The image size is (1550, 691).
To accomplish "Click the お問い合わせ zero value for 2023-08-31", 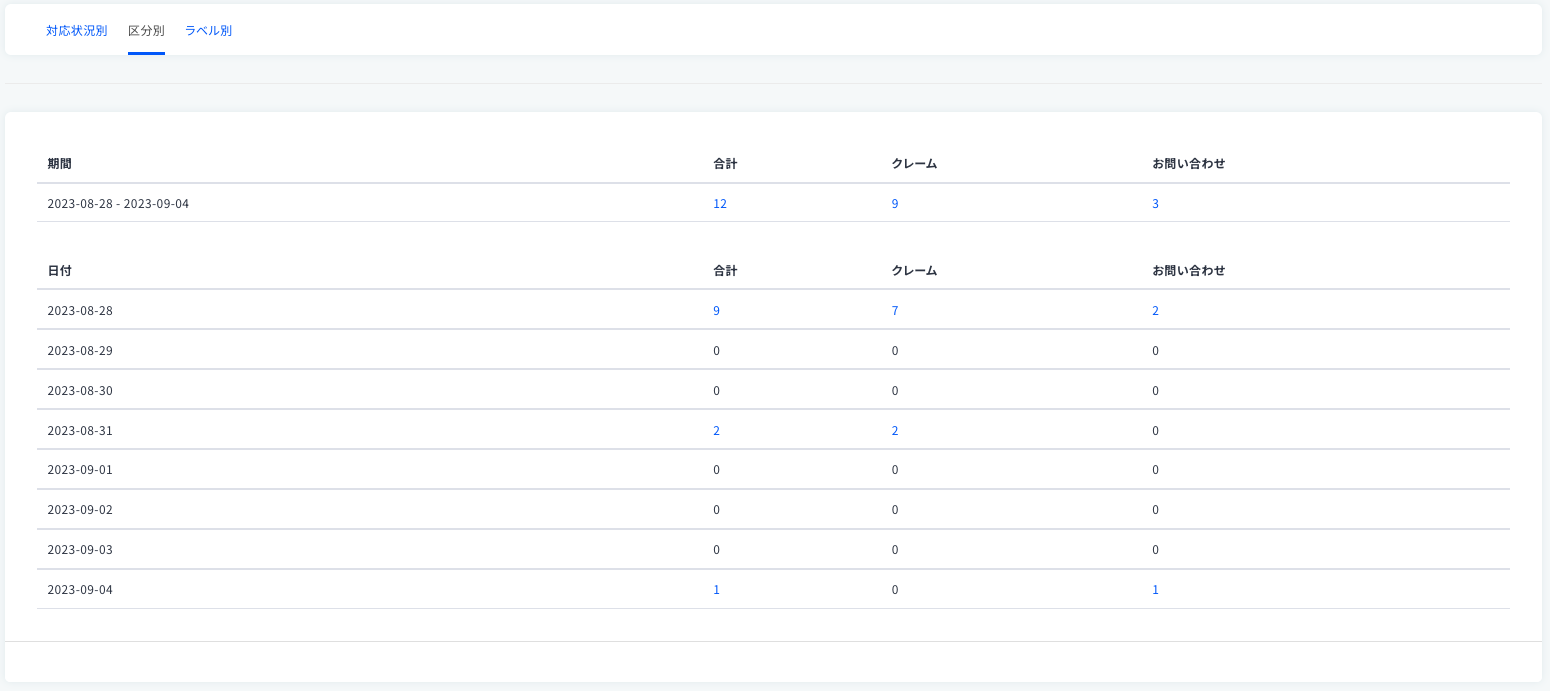I will [x=1155, y=431].
